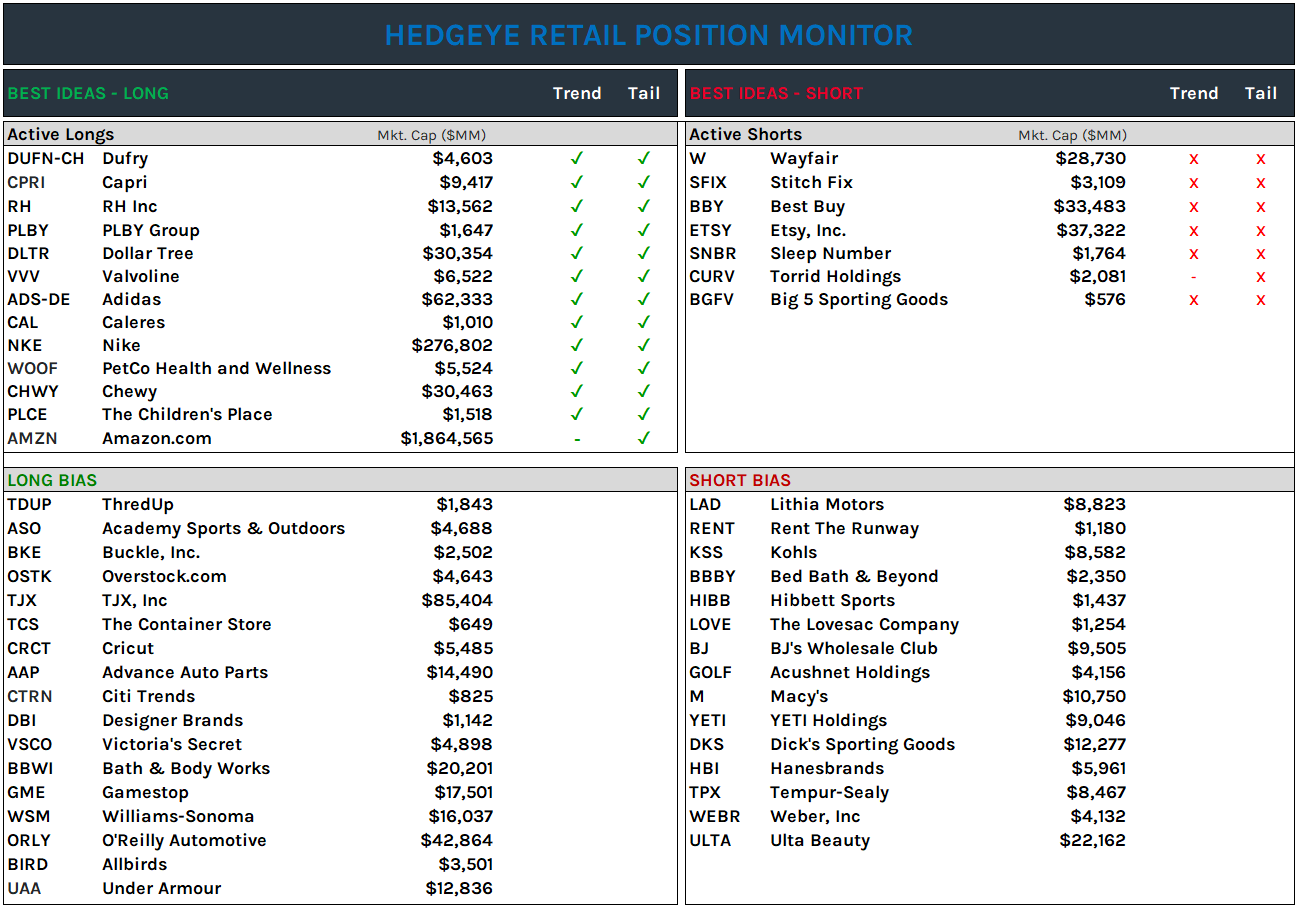This screenshot has height=909, width=1300.
Task: Click the Tail X mark for Stitch Fix
Action: point(1261,182)
